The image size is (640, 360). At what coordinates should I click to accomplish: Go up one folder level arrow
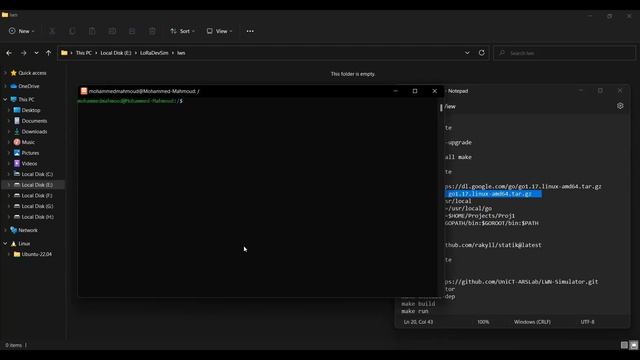[x=48, y=53]
